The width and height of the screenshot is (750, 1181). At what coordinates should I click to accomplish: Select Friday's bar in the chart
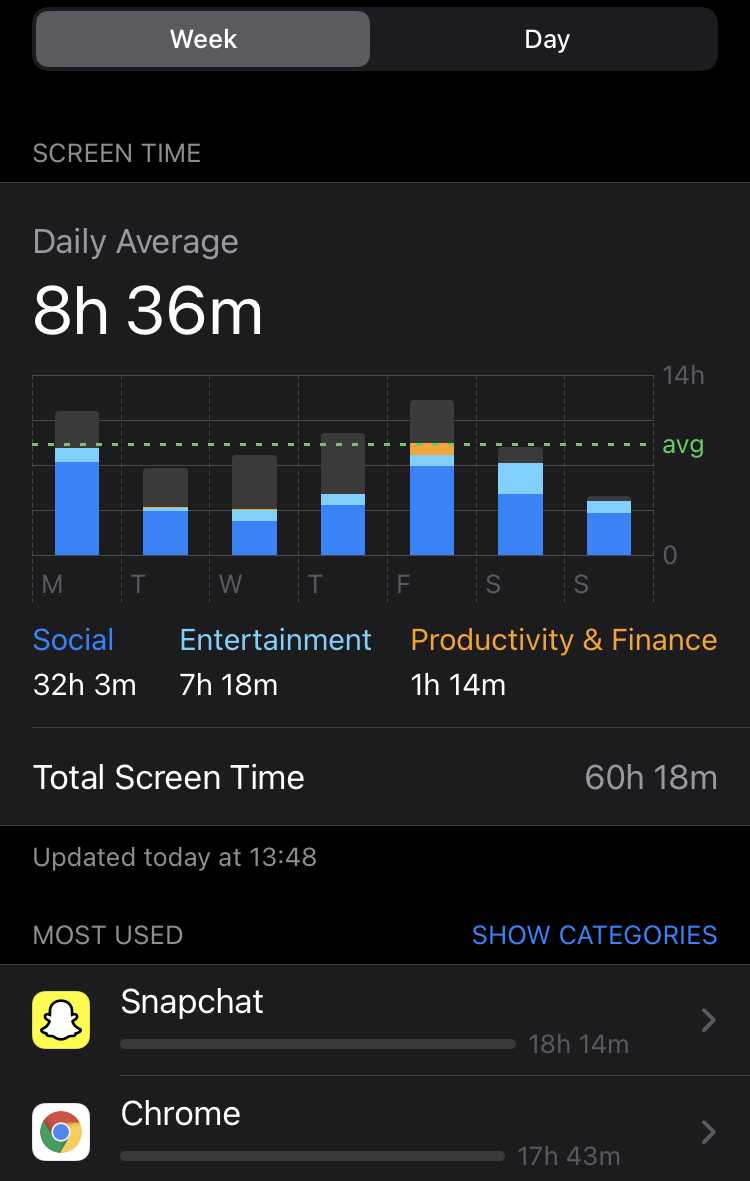point(432,478)
